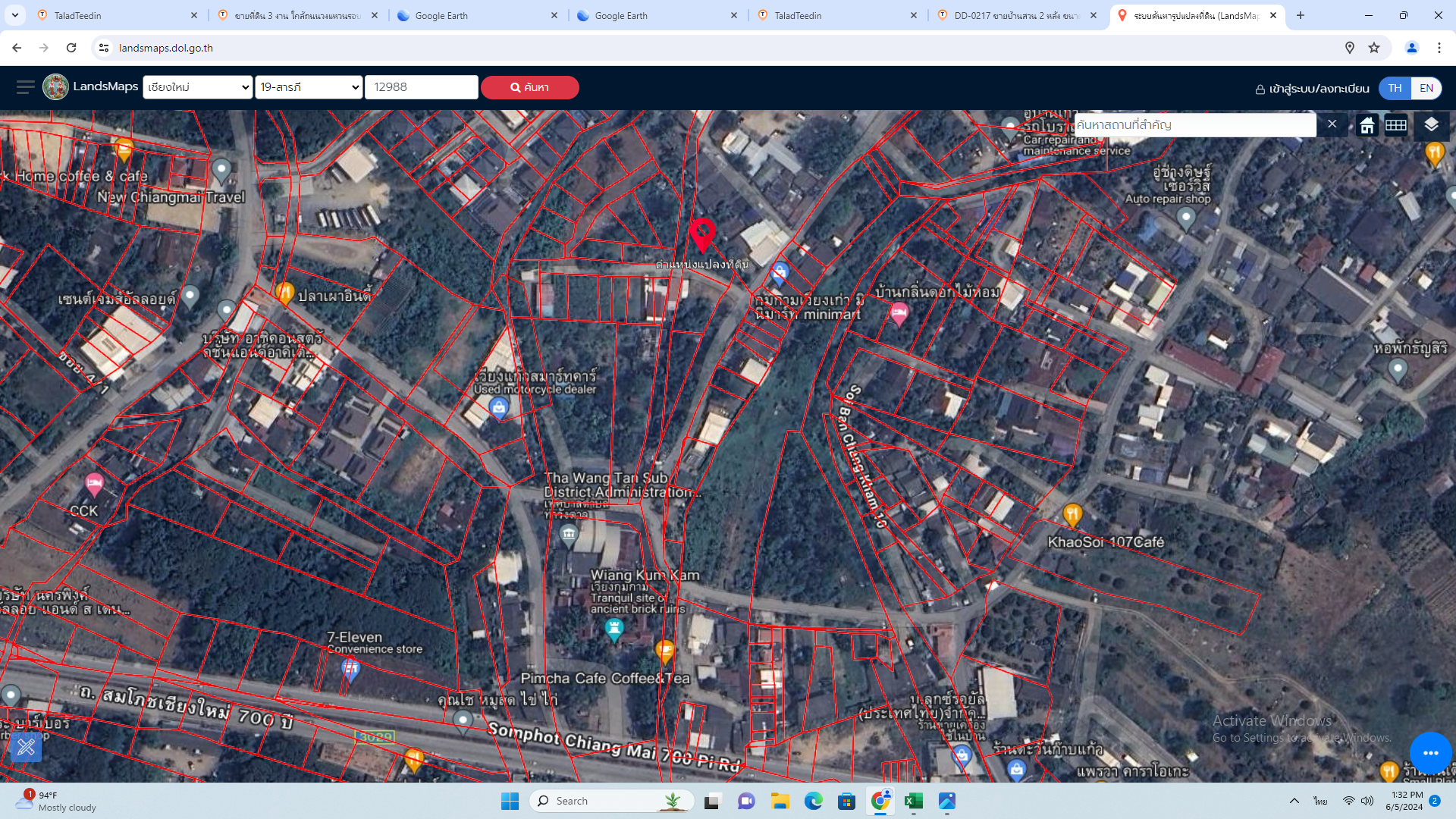1456x819 pixels.
Task: Open the grid tool in the map toolbar
Action: (1395, 125)
